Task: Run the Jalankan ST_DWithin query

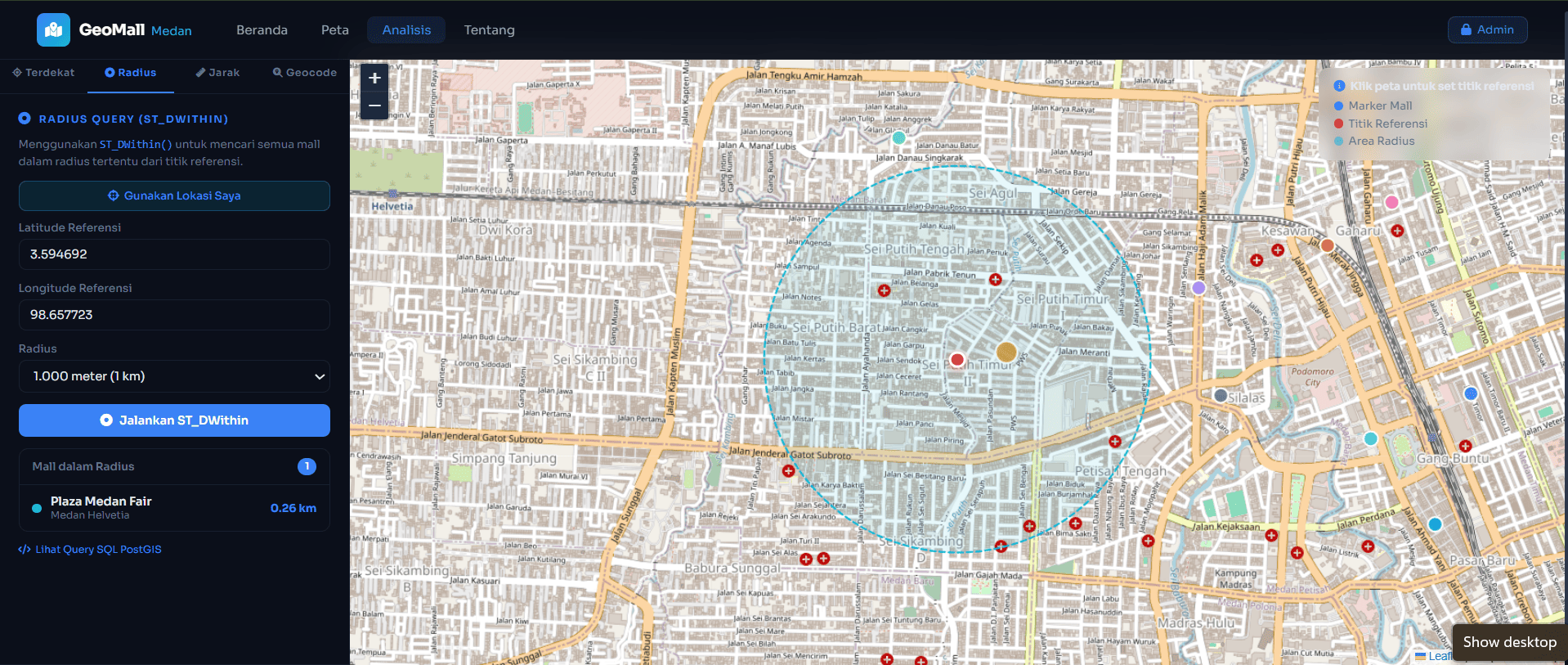Action: click(x=174, y=420)
